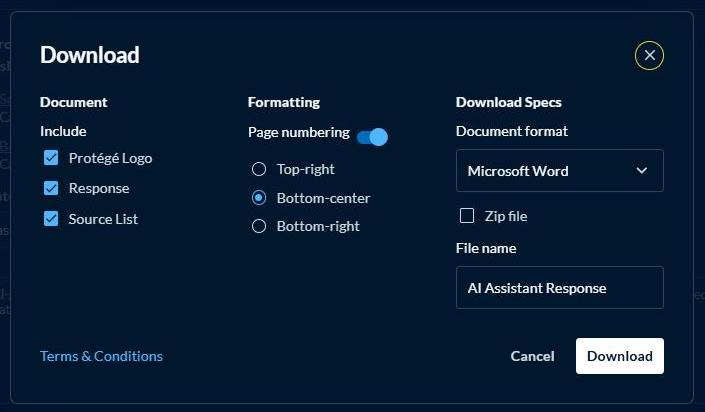Enable the Zip file checkbox
The height and width of the screenshot is (412, 705).
(x=467, y=216)
